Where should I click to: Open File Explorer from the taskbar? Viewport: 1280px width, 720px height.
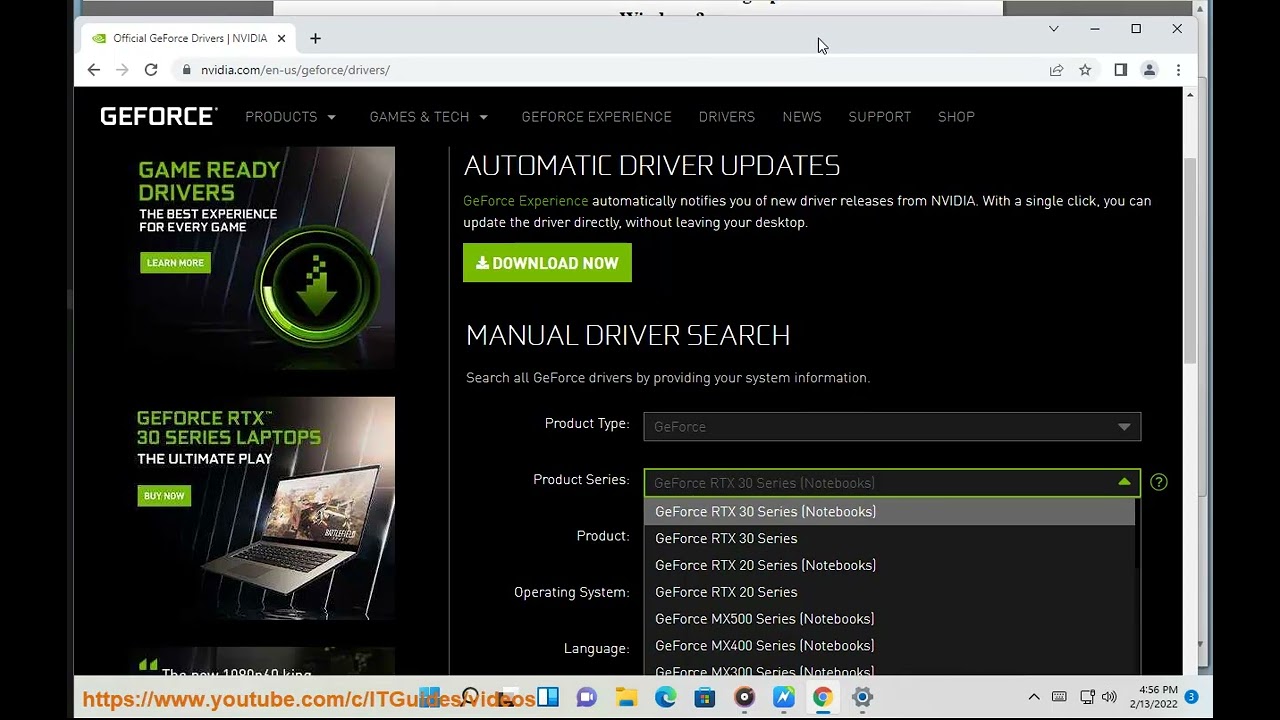626,697
